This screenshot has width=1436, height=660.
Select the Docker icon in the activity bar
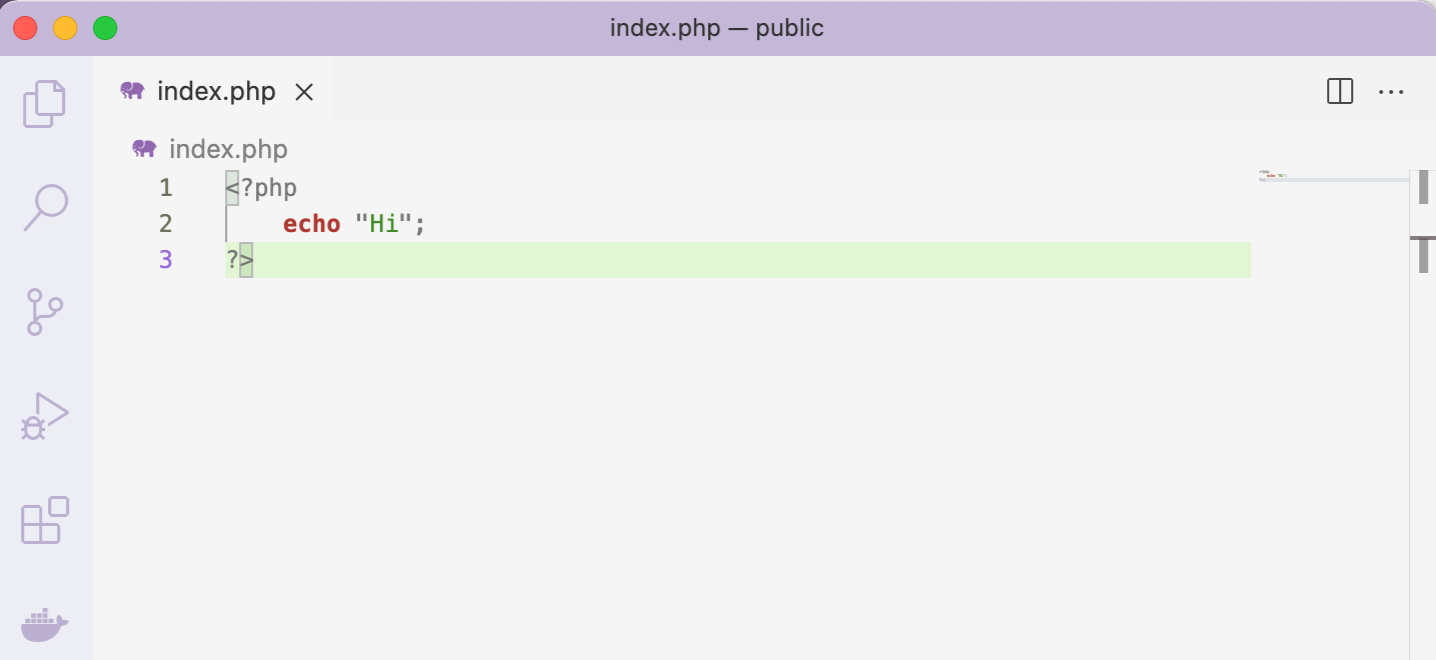click(x=45, y=624)
